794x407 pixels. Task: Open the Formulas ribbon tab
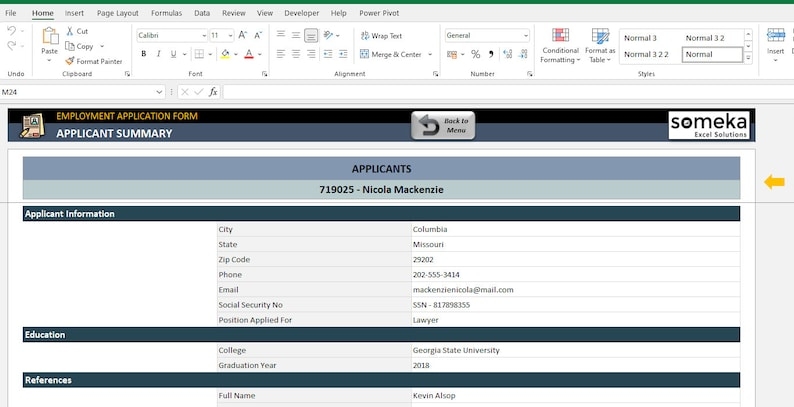pyautogui.click(x=166, y=13)
